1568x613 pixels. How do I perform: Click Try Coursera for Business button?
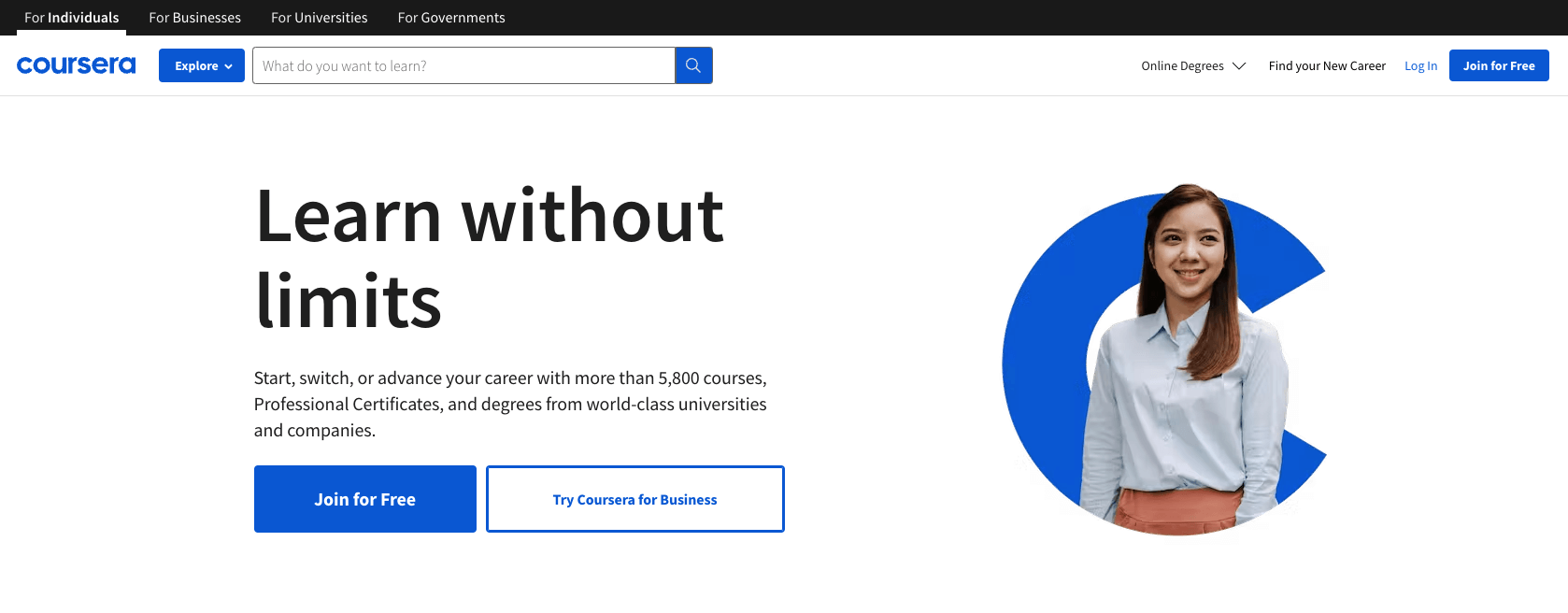click(635, 499)
